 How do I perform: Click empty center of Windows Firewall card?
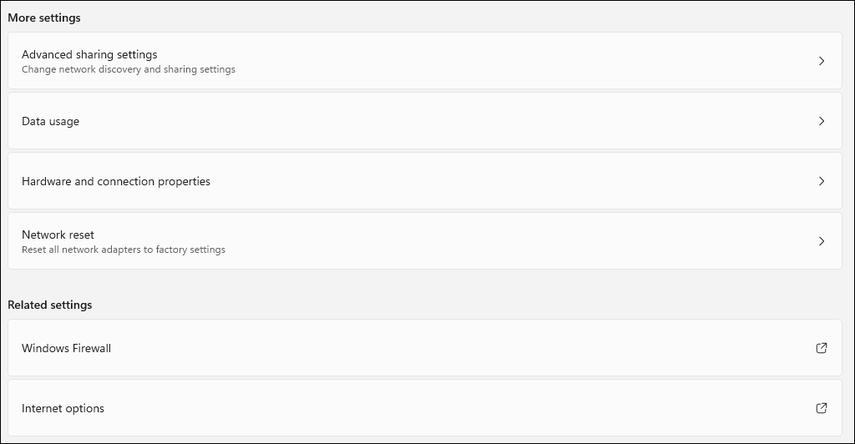coord(430,348)
